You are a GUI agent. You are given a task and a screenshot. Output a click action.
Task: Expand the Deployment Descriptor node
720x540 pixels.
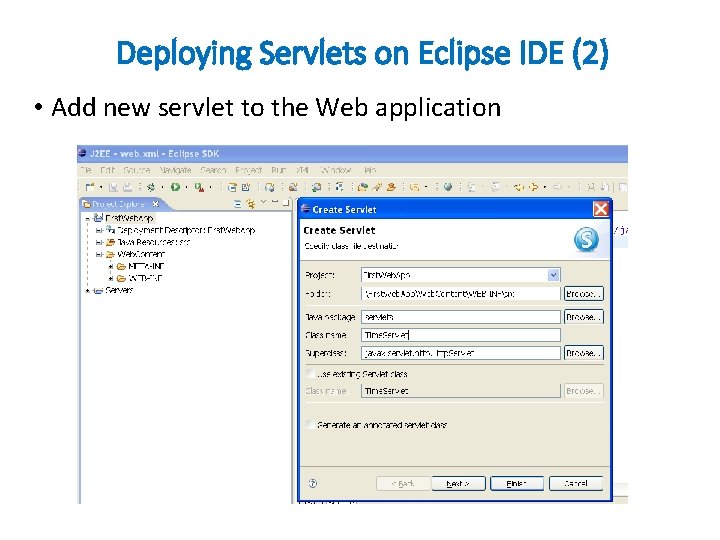click(x=98, y=230)
